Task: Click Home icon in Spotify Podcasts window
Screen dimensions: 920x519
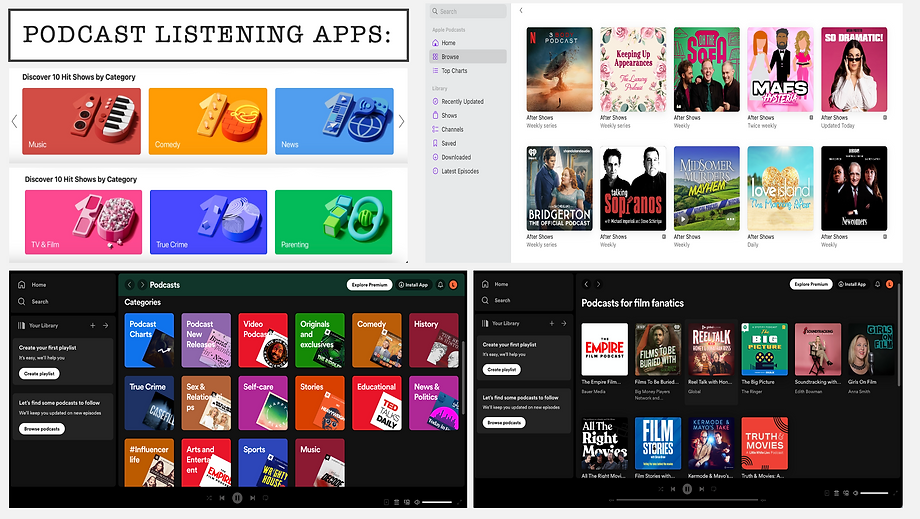Action: click(x=22, y=284)
